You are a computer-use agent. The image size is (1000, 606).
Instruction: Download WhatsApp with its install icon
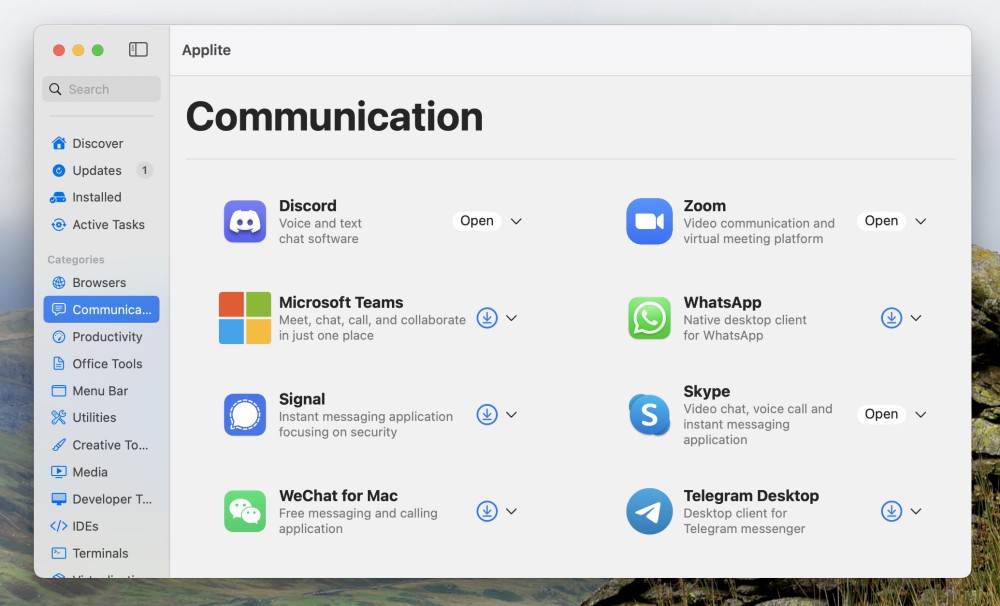coord(891,318)
